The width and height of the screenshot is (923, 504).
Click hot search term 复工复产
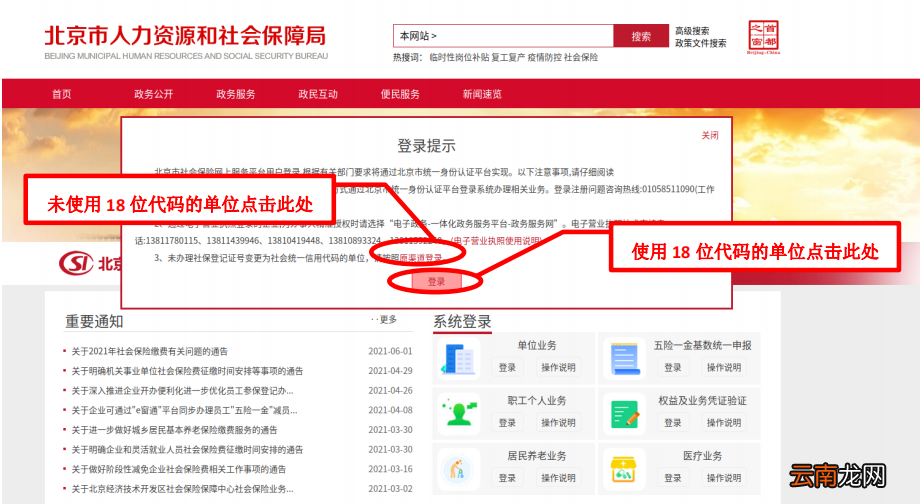click(x=508, y=57)
